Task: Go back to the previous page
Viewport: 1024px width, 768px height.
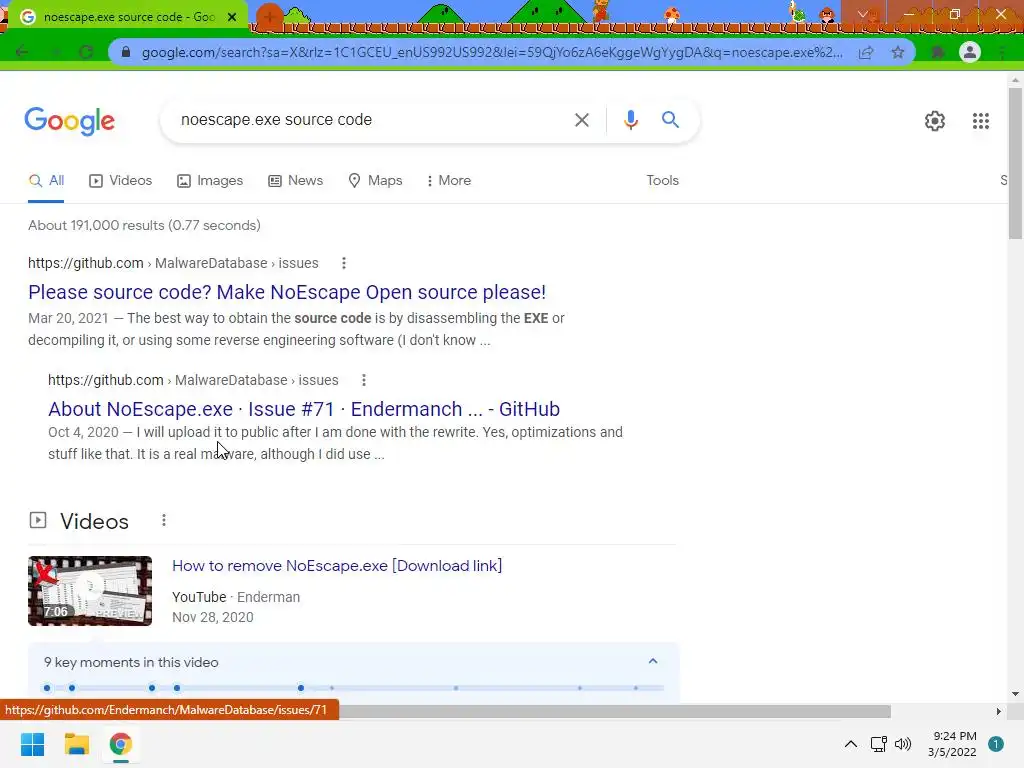Action: coord(22,52)
